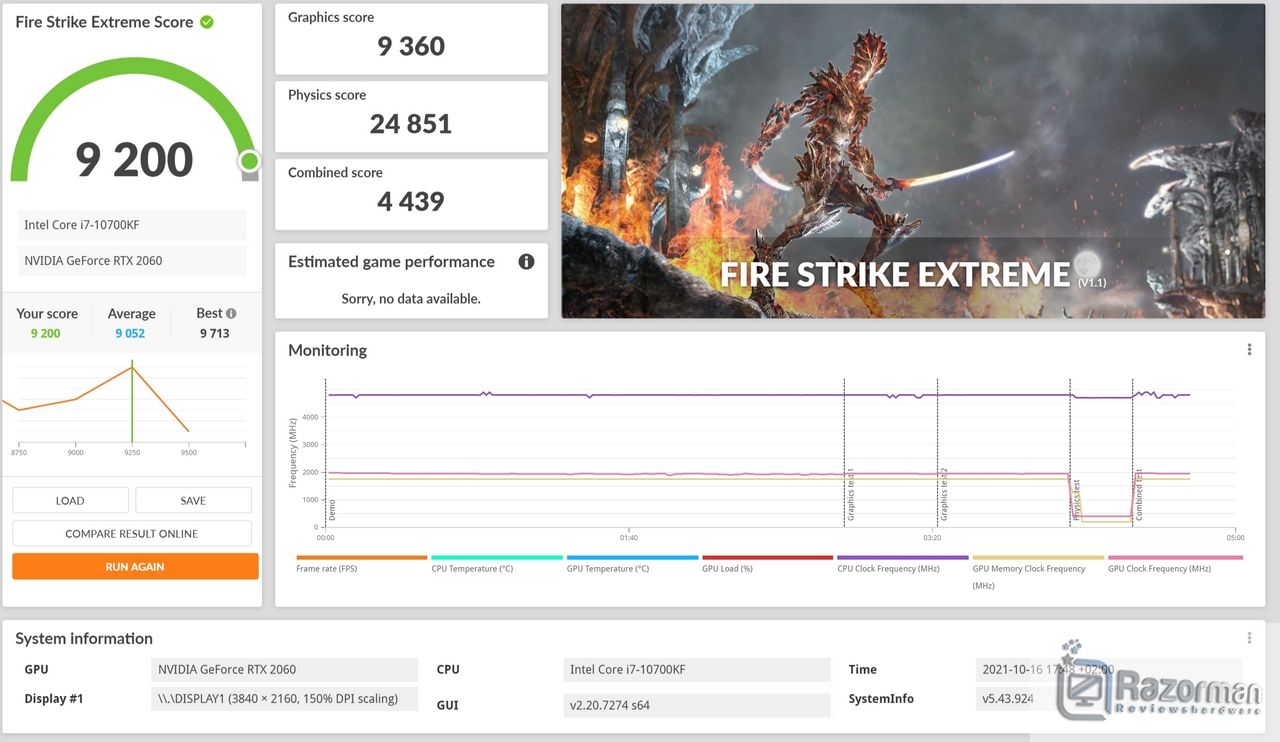Viewport: 1280px width, 742px height.
Task: Click the Display #1 value in System information
Action: 286,699
